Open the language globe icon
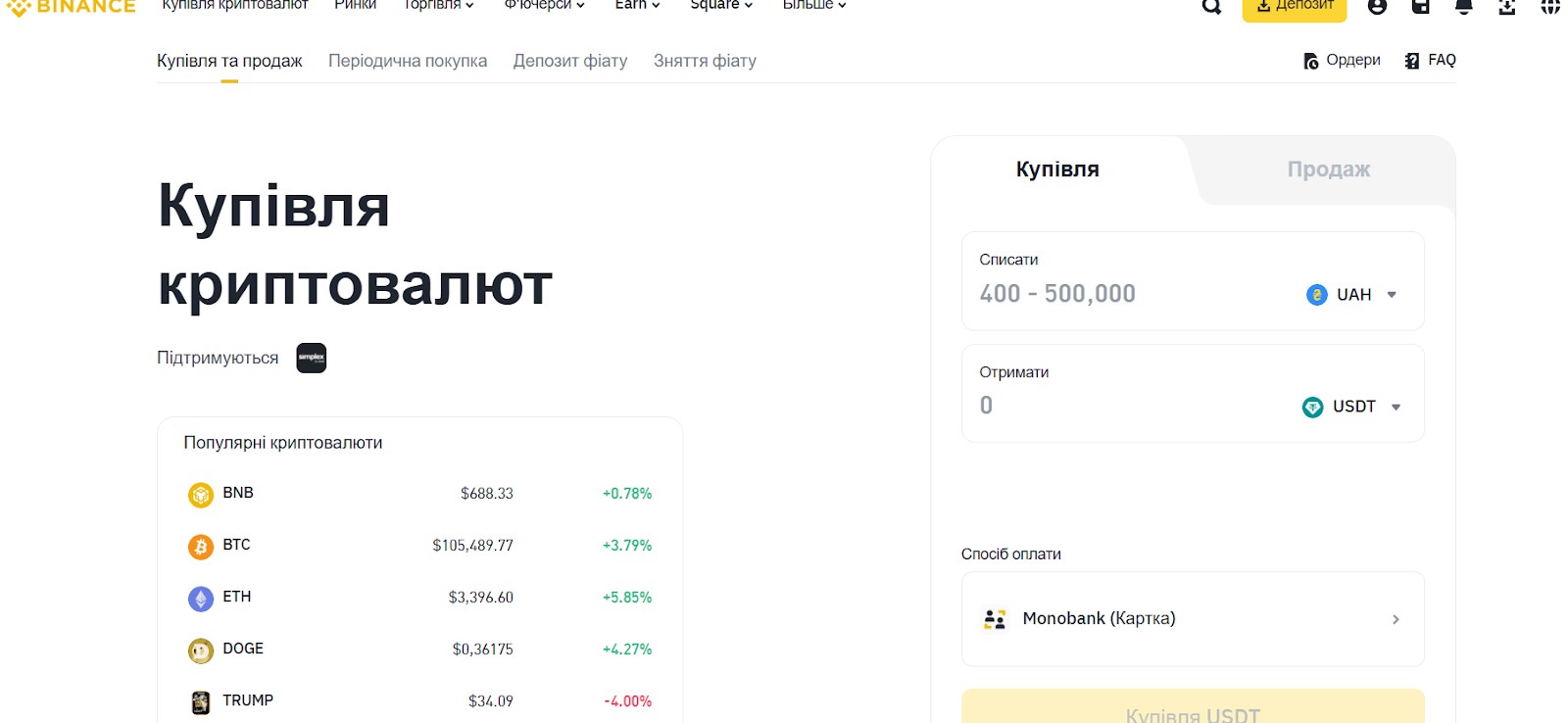The width and height of the screenshot is (1568, 723). 1550,6
